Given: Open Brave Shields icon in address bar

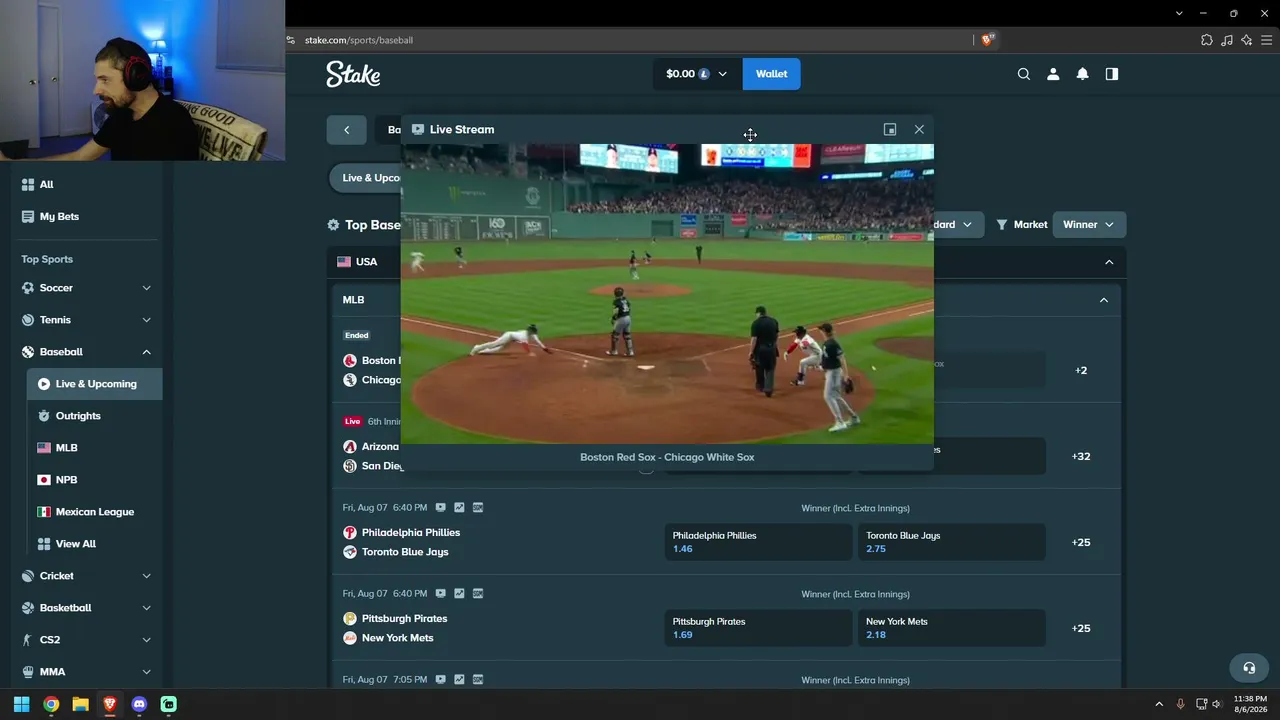Looking at the screenshot, I should (x=988, y=40).
